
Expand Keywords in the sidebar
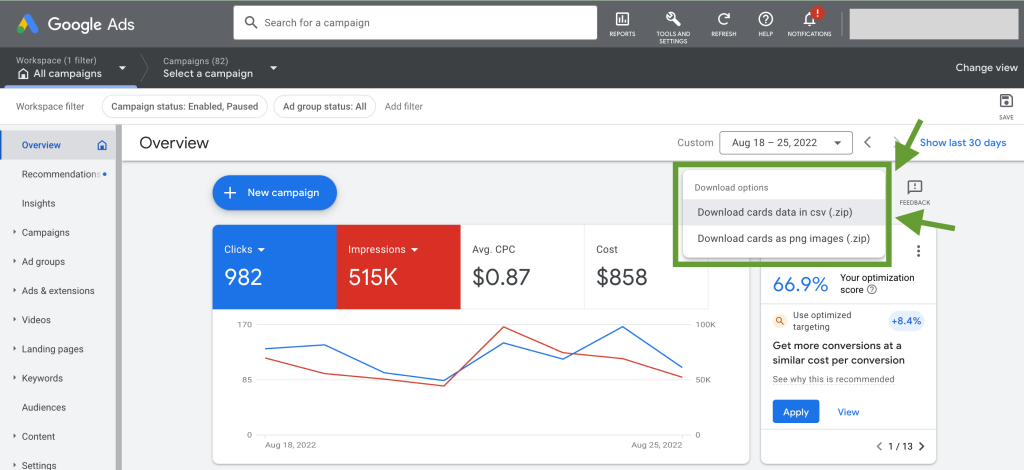[42, 379]
